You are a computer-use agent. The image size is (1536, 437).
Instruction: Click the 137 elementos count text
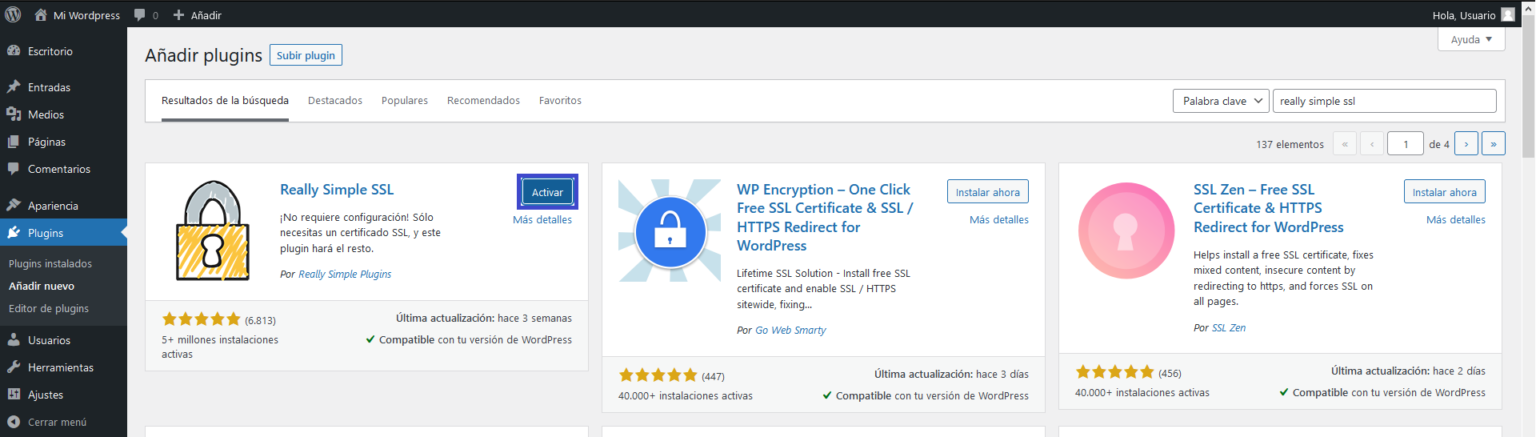(x=1290, y=144)
